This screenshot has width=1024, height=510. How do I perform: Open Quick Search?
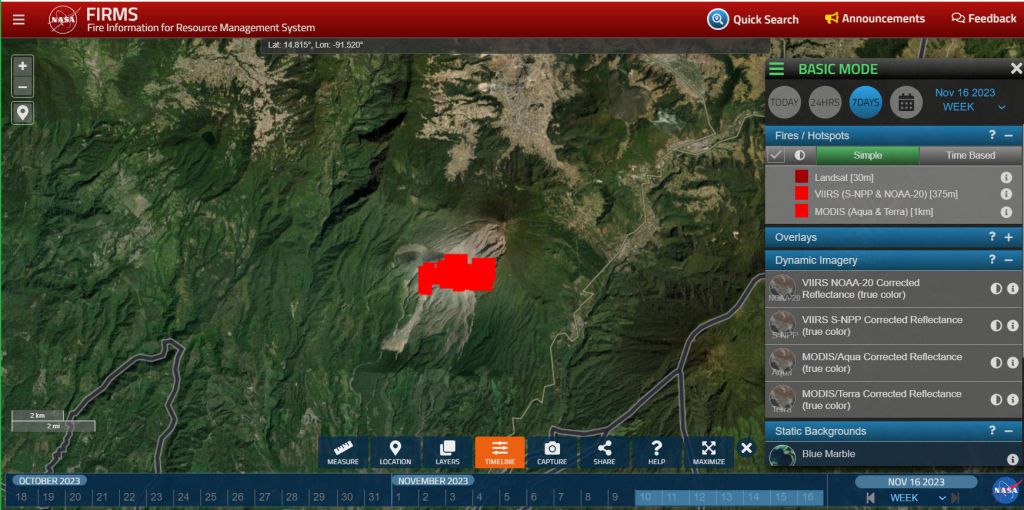point(754,19)
